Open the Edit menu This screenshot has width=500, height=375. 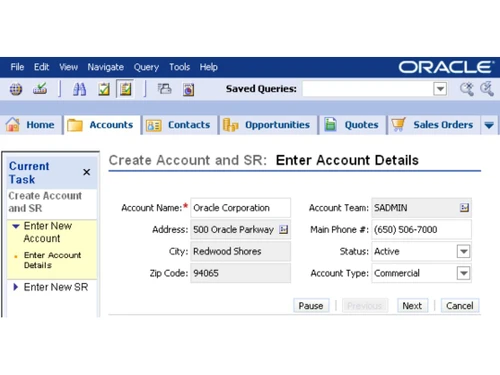pos(41,67)
